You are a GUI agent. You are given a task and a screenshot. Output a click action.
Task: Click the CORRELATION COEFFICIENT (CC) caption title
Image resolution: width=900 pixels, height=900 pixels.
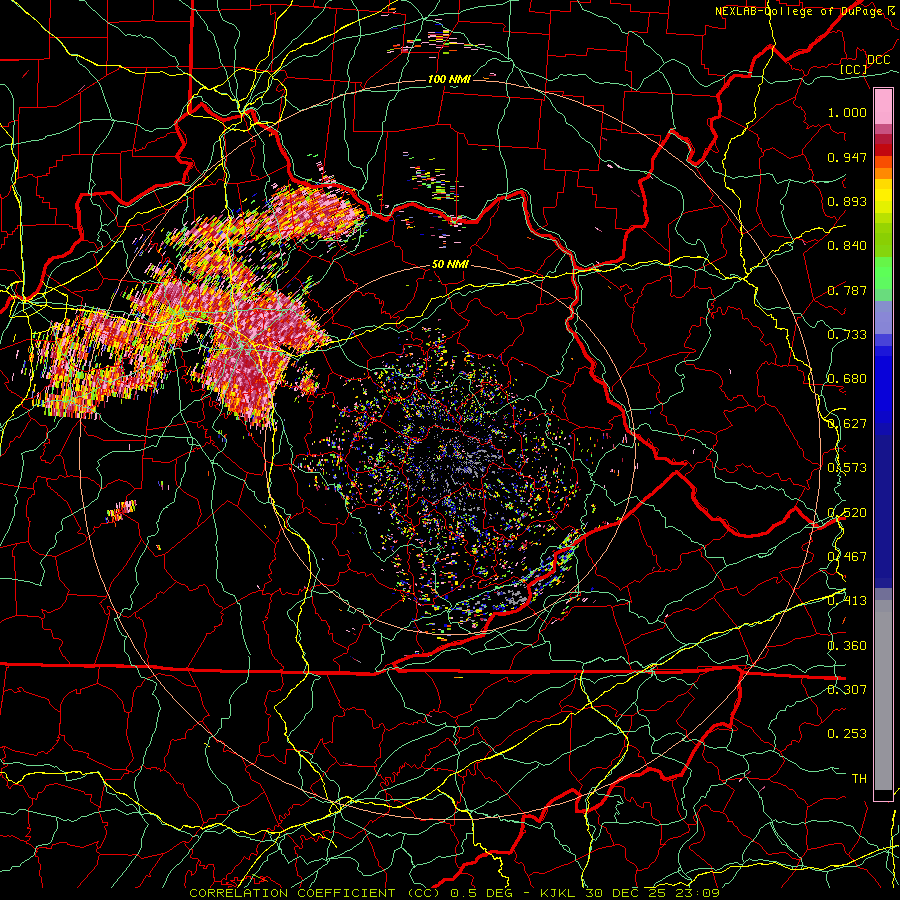tap(317, 893)
